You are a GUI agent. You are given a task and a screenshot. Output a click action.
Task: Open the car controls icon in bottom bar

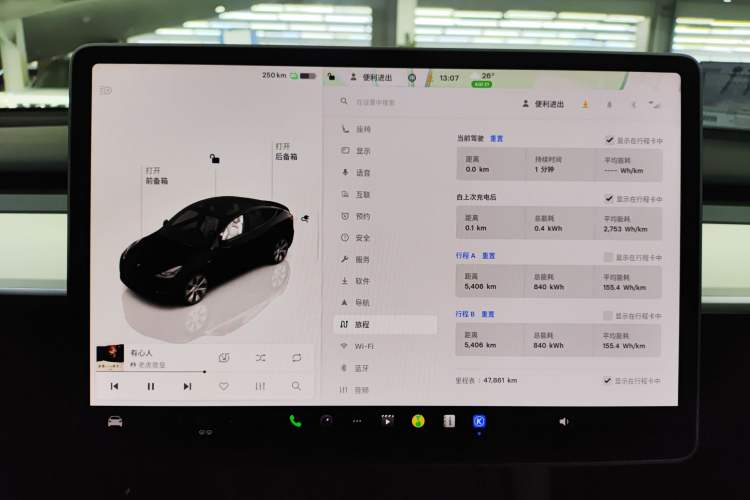[115, 421]
